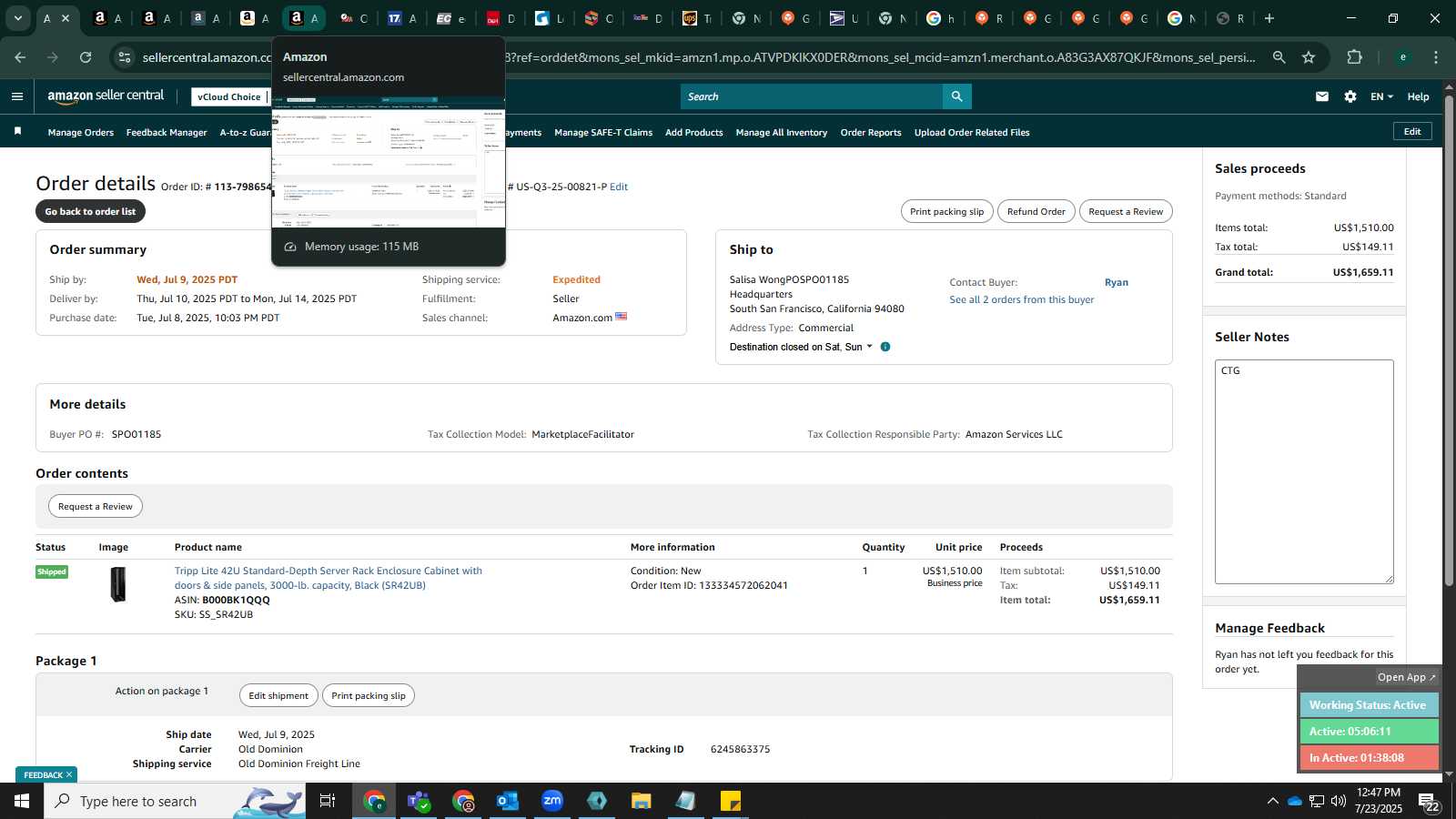Click the Edit shipment button
The width and height of the screenshot is (1456, 819).
[x=278, y=695]
